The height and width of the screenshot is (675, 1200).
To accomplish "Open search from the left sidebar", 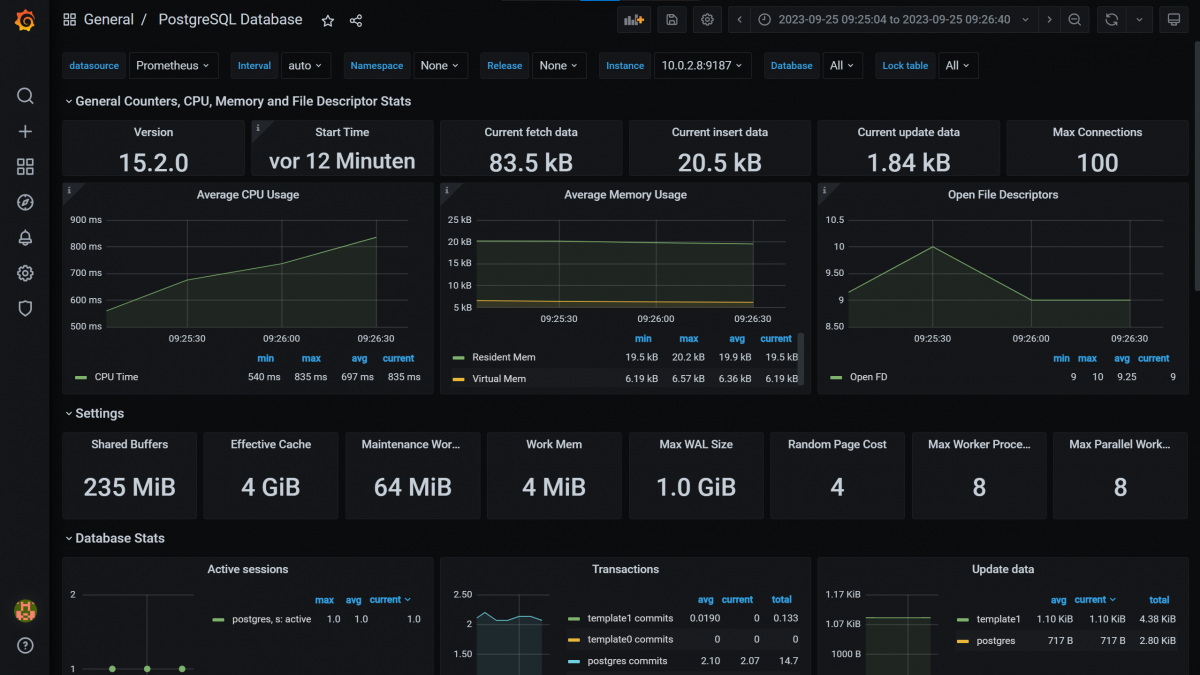I will coord(25,96).
